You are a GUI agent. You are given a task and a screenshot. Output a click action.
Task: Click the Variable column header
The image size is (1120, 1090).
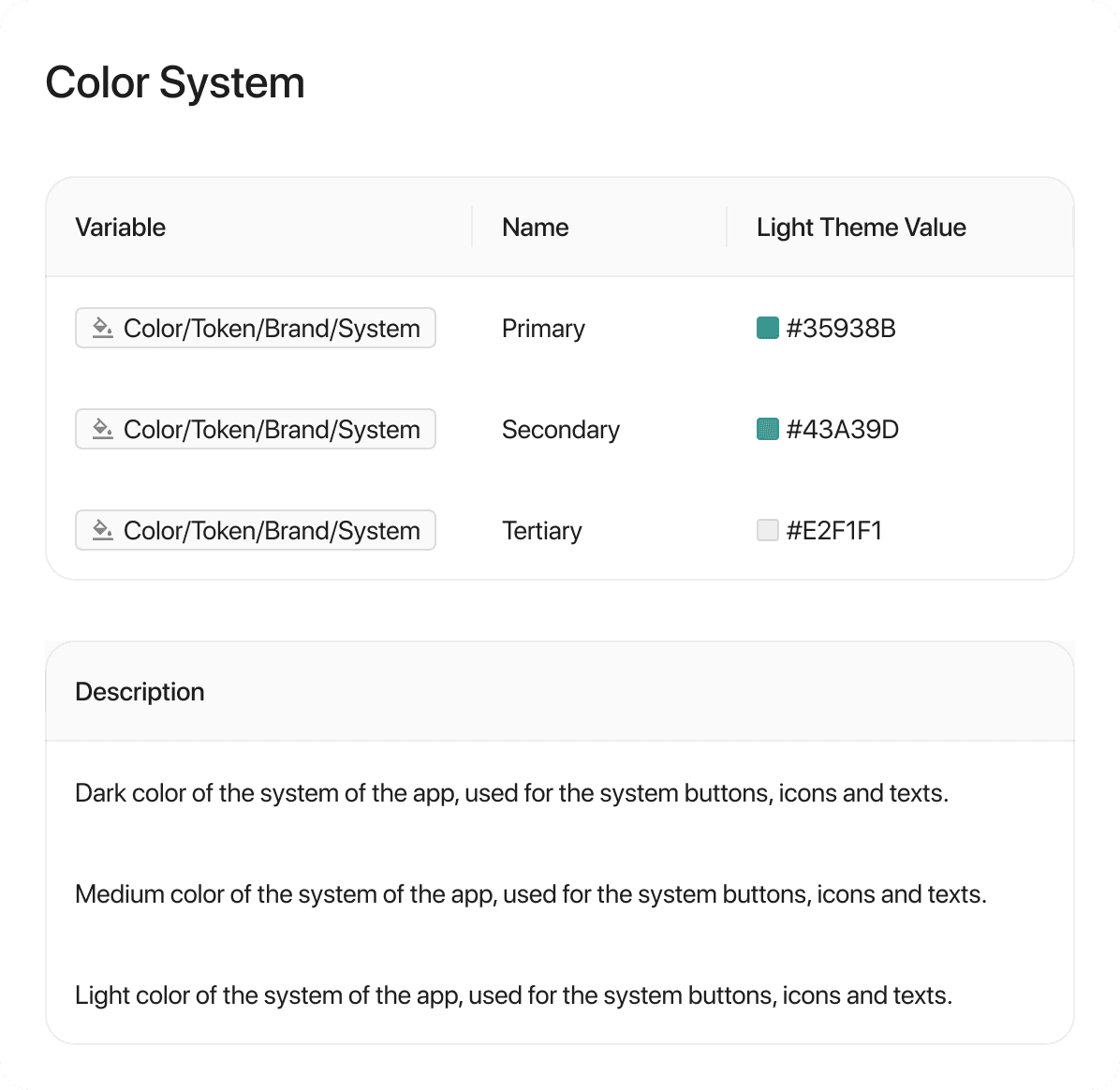click(120, 227)
